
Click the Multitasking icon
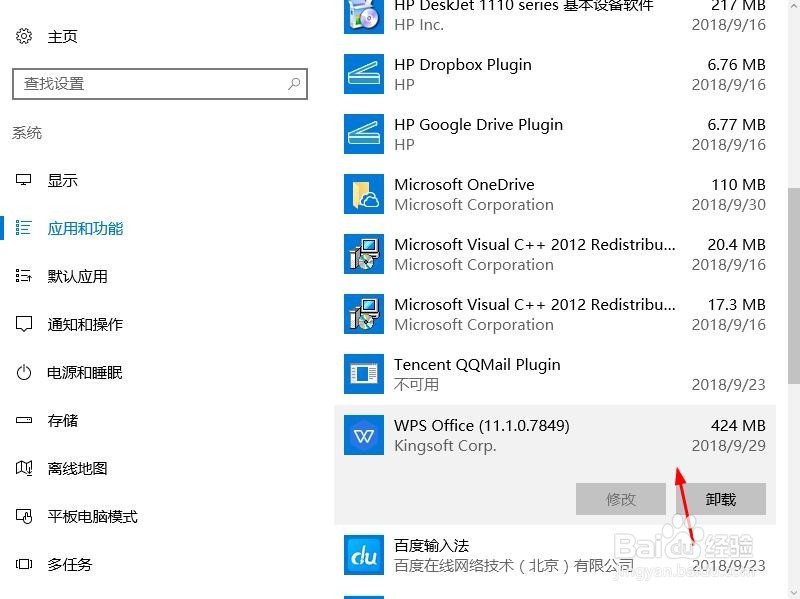tap(23, 564)
